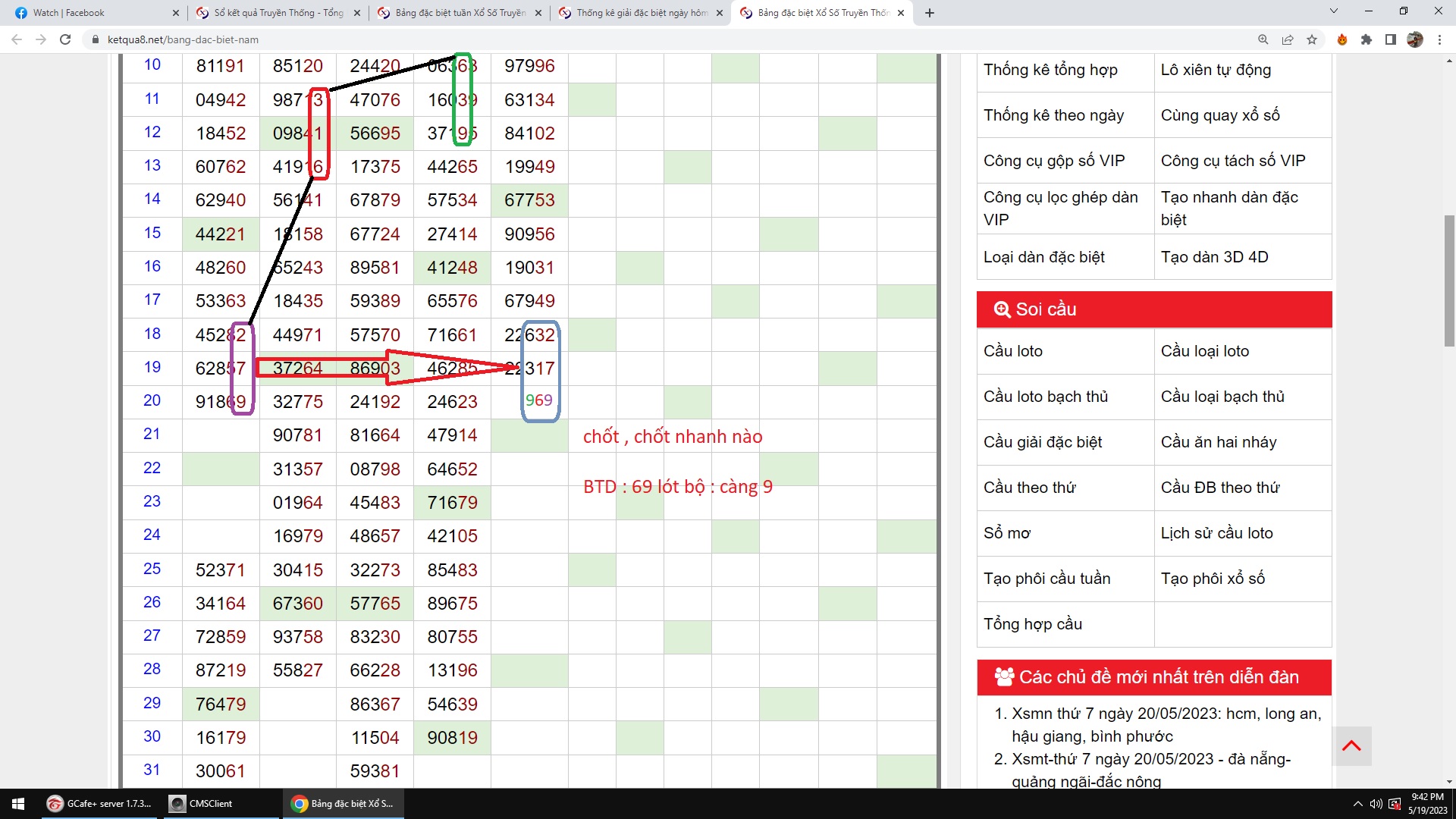The height and width of the screenshot is (819, 1456).
Task: Click the page vertical scrollbar thumb
Action: 1449,281
